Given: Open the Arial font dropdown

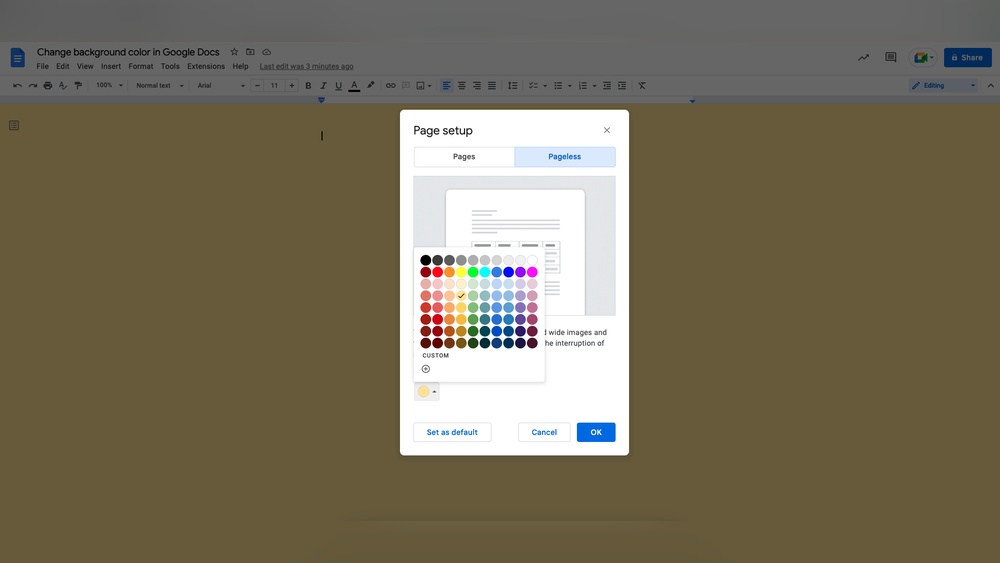Looking at the screenshot, I should [x=221, y=85].
